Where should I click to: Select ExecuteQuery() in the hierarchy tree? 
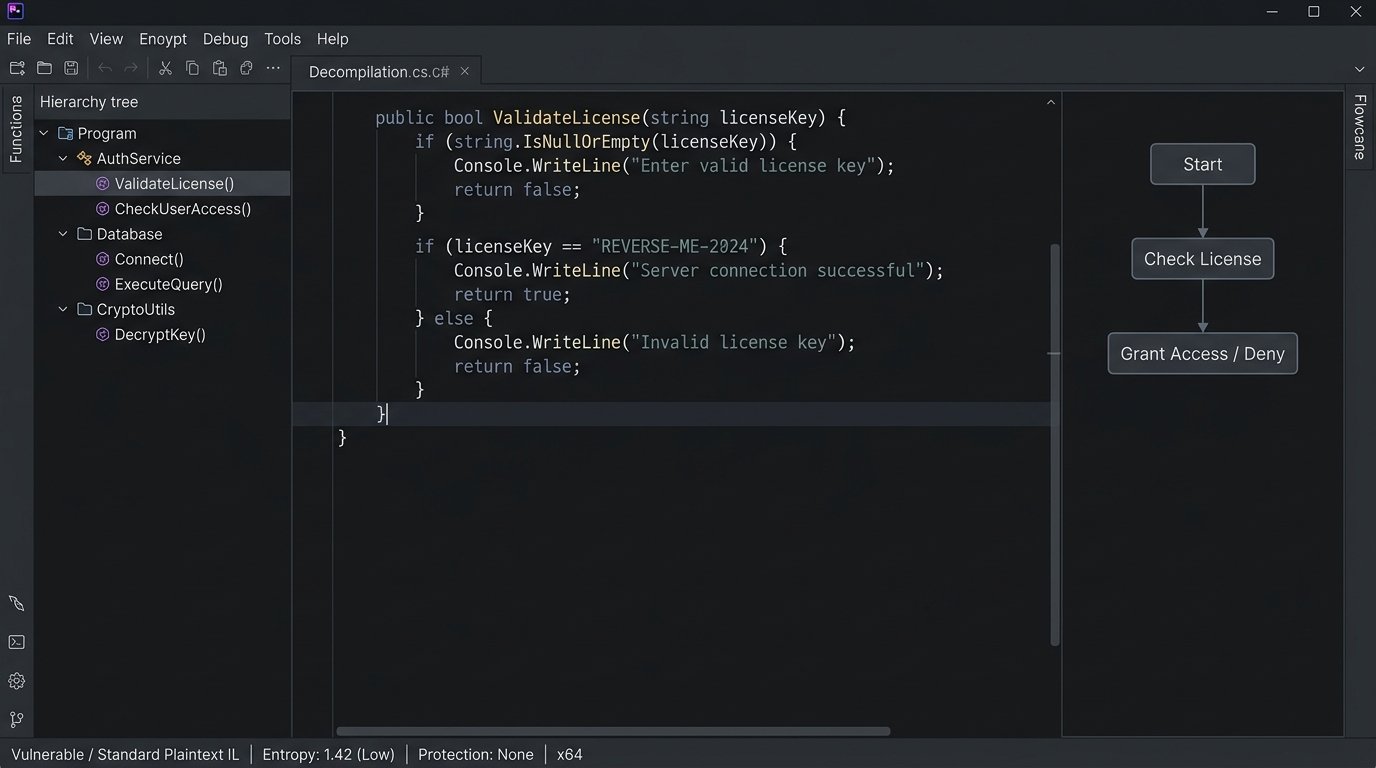163,284
